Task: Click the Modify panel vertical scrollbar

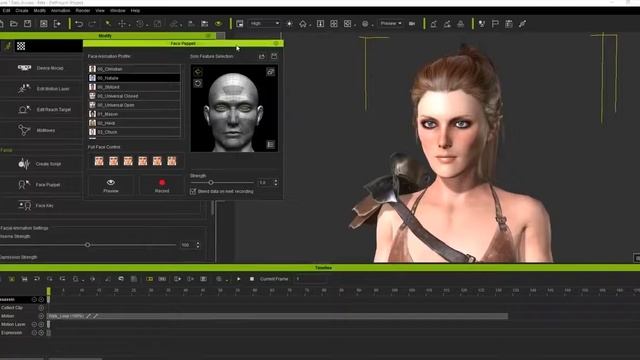Action: pyautogui.click(x=212, y=208)
